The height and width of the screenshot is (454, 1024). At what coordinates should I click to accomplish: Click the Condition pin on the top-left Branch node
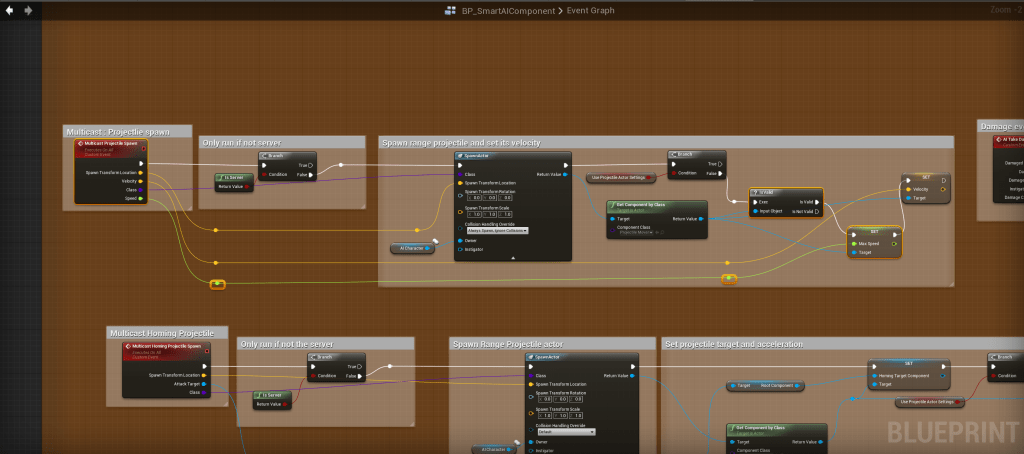264,175
